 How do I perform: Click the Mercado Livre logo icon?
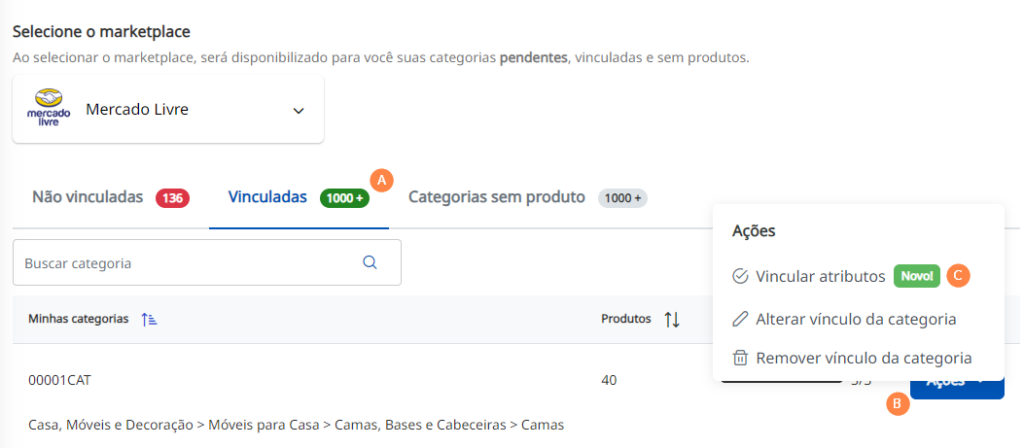pos(48,108)
